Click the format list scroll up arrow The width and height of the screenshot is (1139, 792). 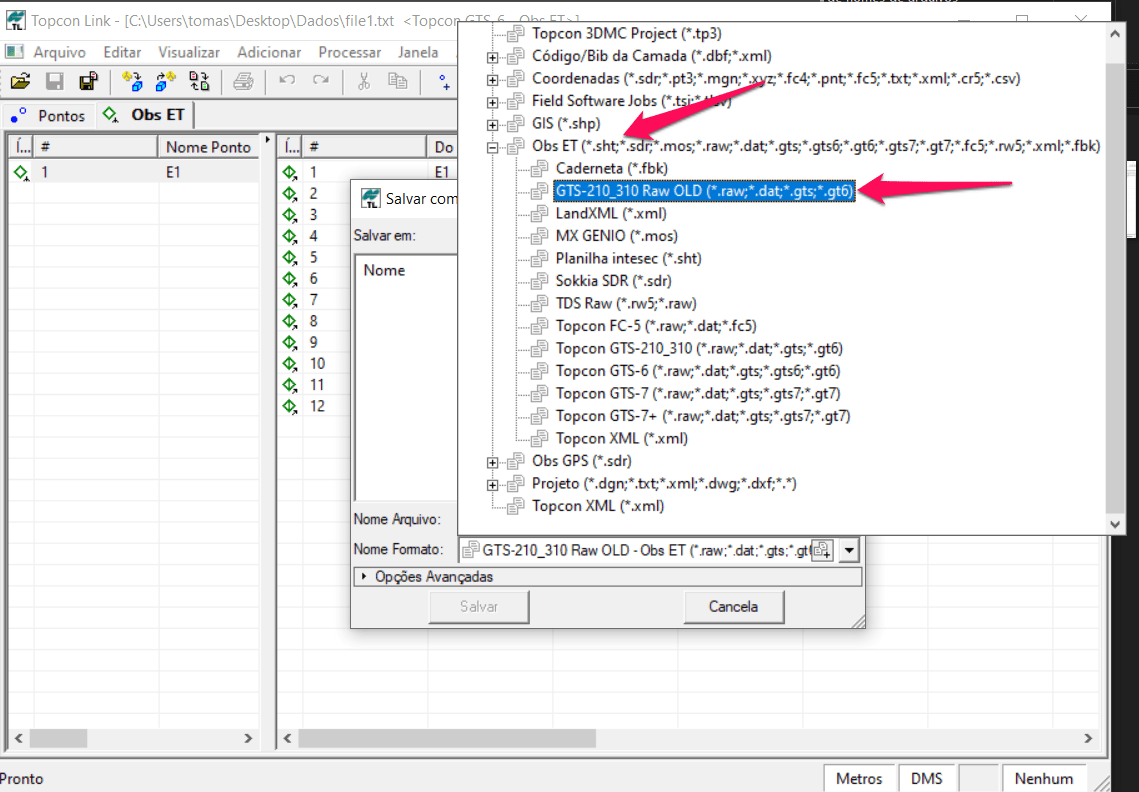1115,33
